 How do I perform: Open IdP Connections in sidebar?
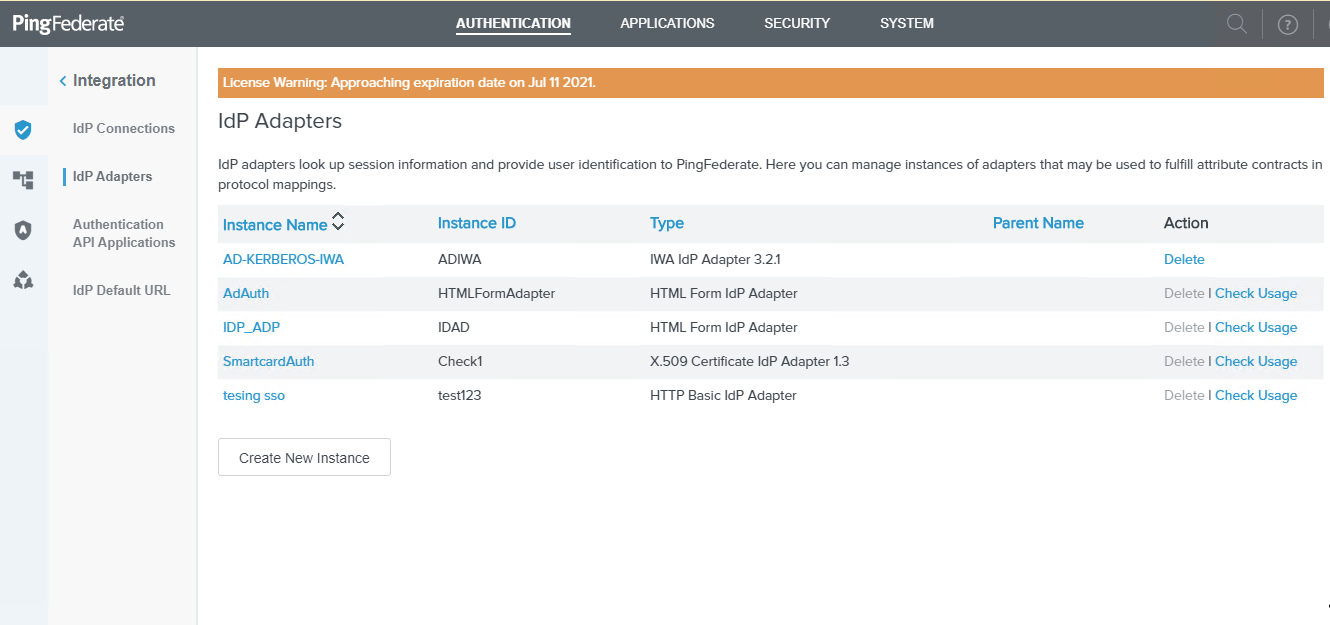click(124, 128)
